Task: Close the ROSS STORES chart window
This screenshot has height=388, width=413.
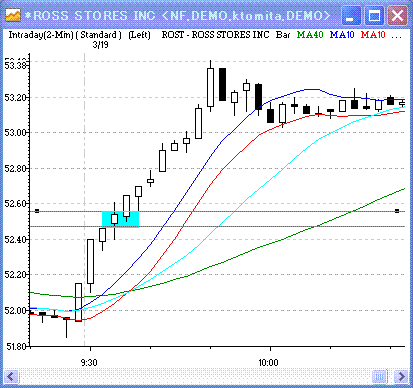Action: tap(397, 16)
